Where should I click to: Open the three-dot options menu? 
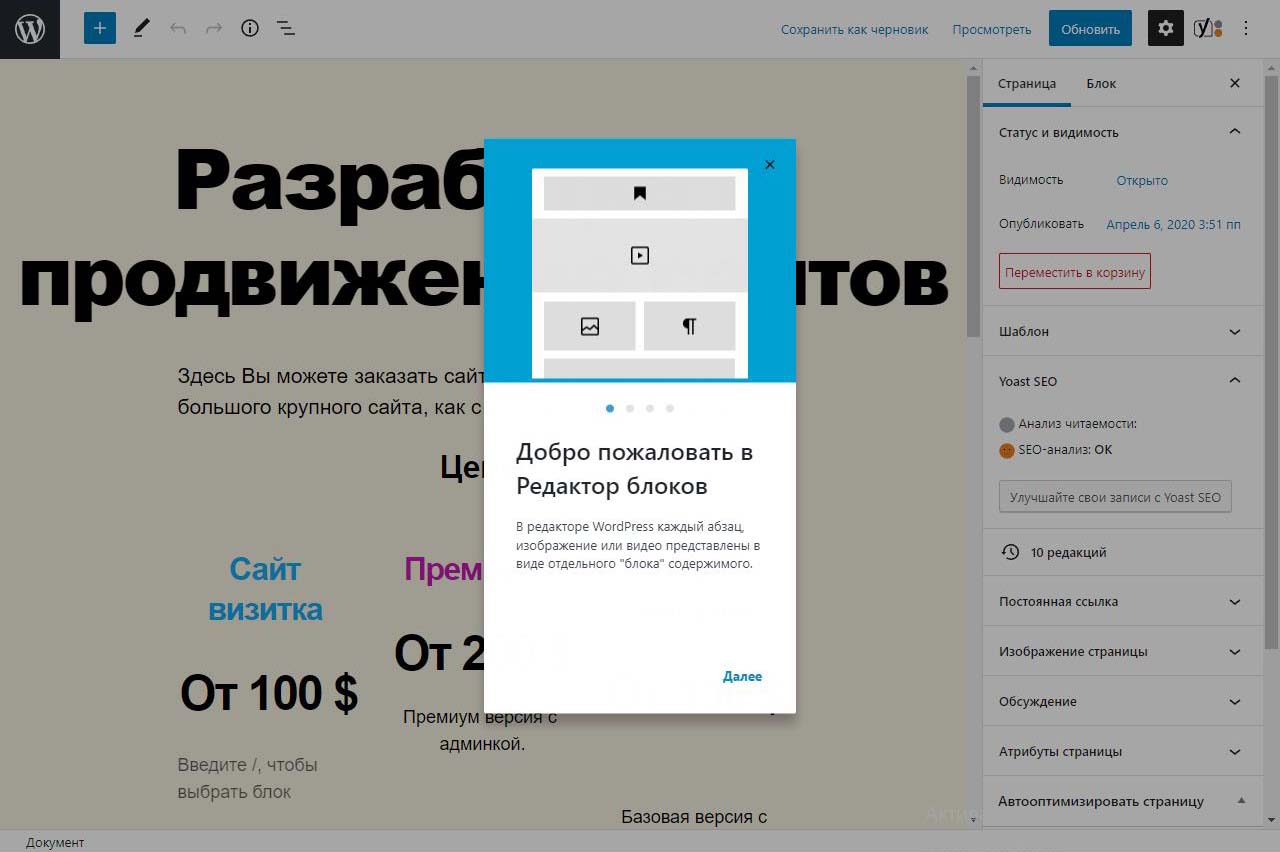tap(1246, 28)
